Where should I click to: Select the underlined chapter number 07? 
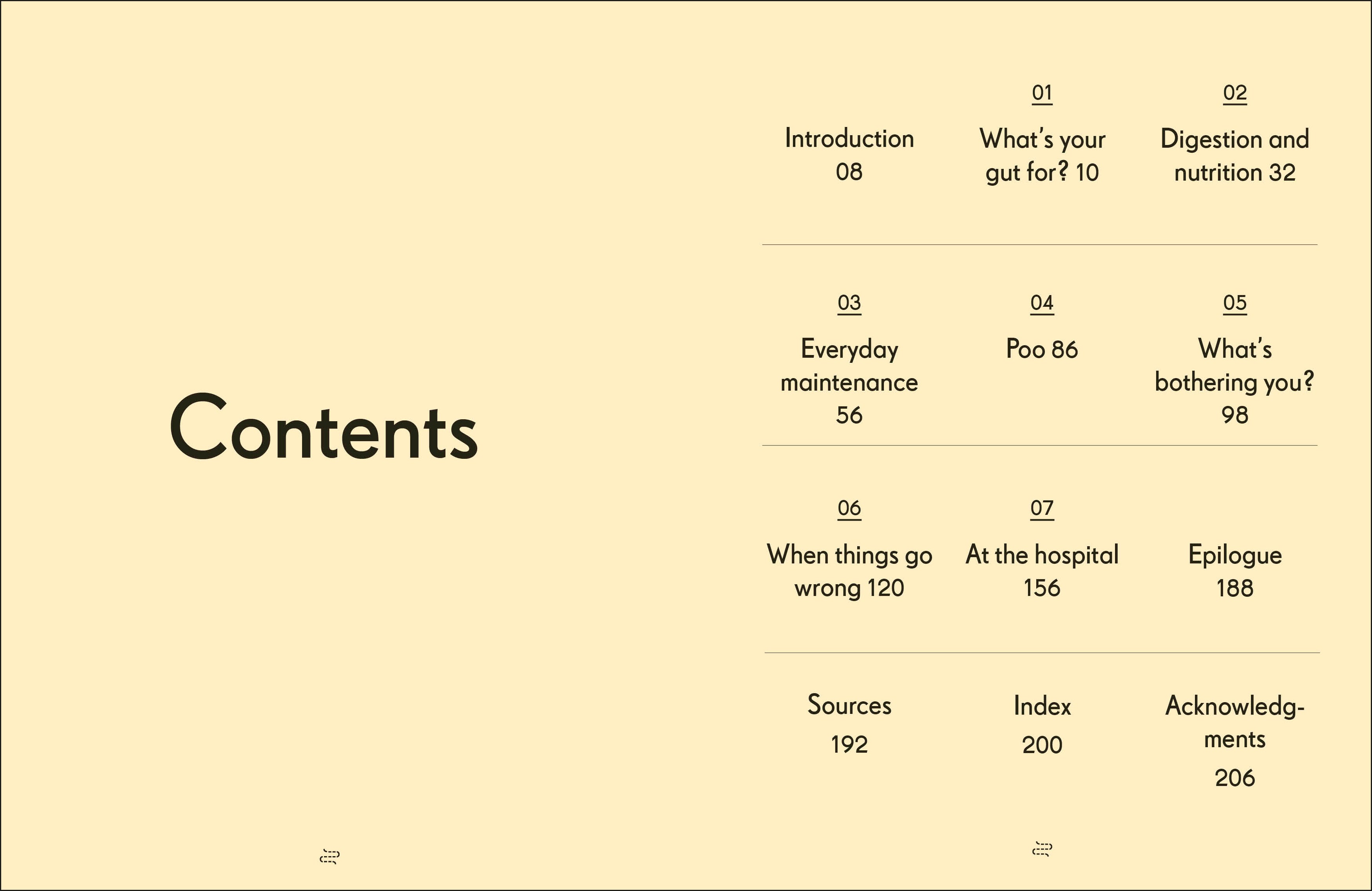(x=1042, y=508)
